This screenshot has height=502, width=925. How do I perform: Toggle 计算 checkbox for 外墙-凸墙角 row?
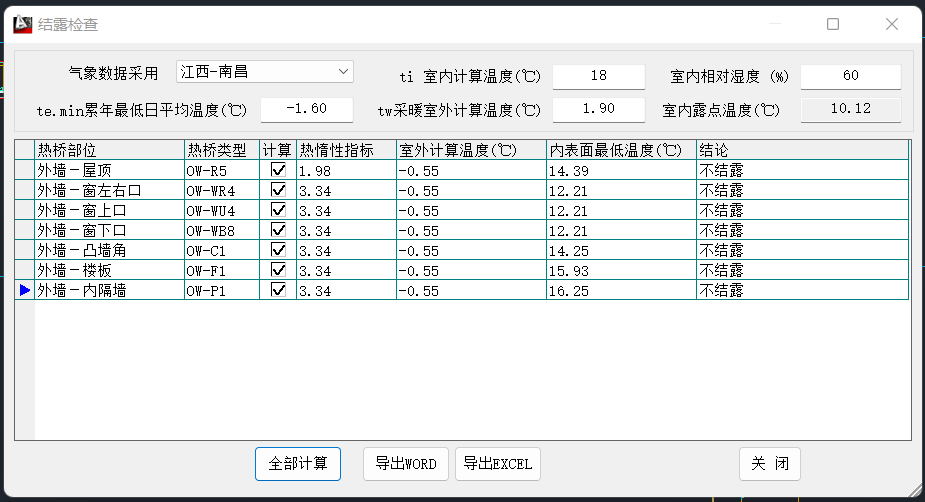pos(278,250)
